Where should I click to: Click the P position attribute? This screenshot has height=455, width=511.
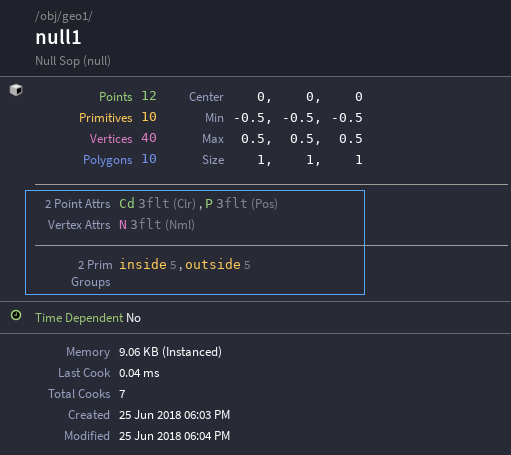tap(209, 203)
